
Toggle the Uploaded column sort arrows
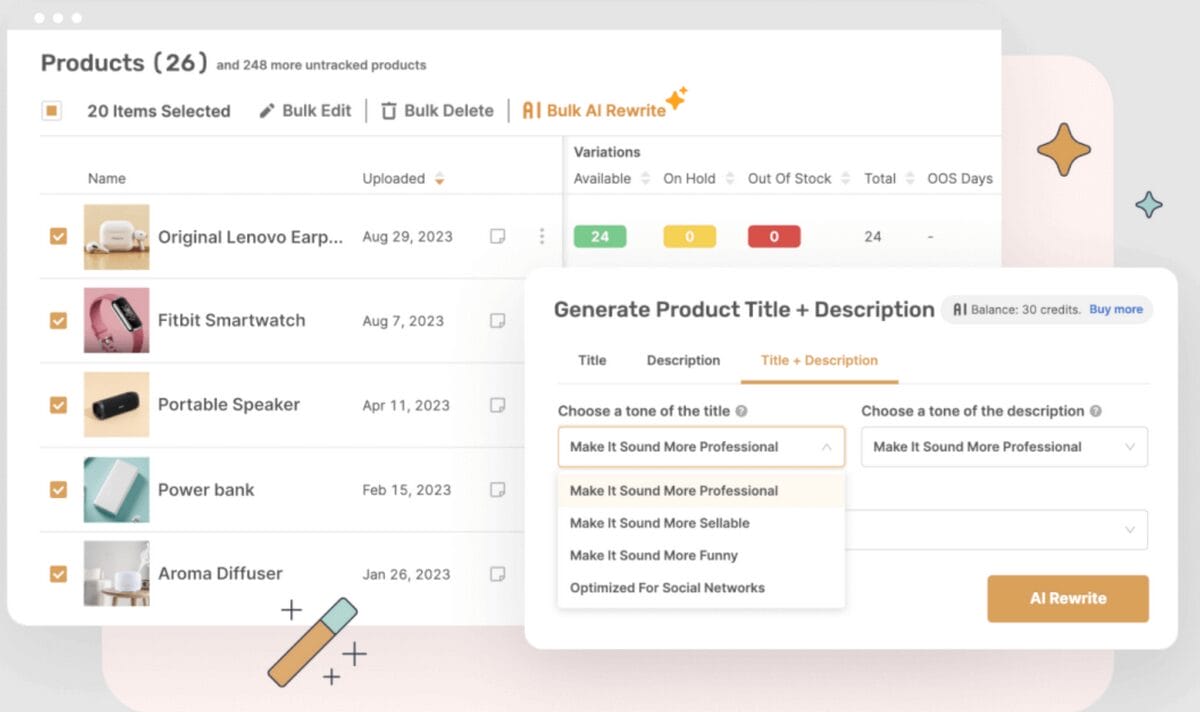[438, 178]
